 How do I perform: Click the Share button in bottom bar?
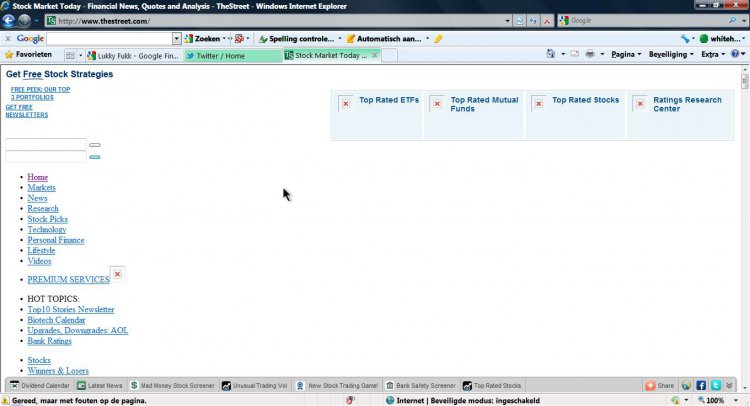(x=660, y=385)
